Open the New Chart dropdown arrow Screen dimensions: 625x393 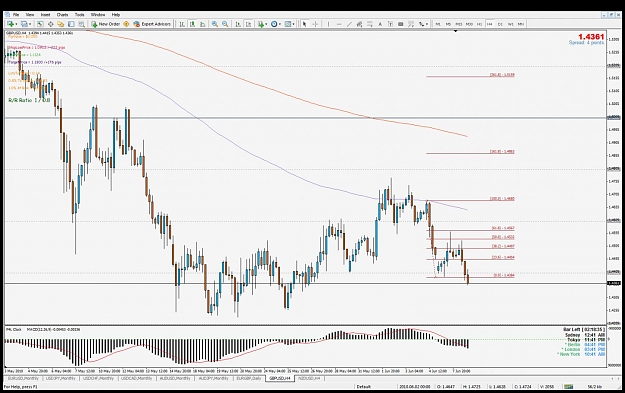tap(16, 24)
